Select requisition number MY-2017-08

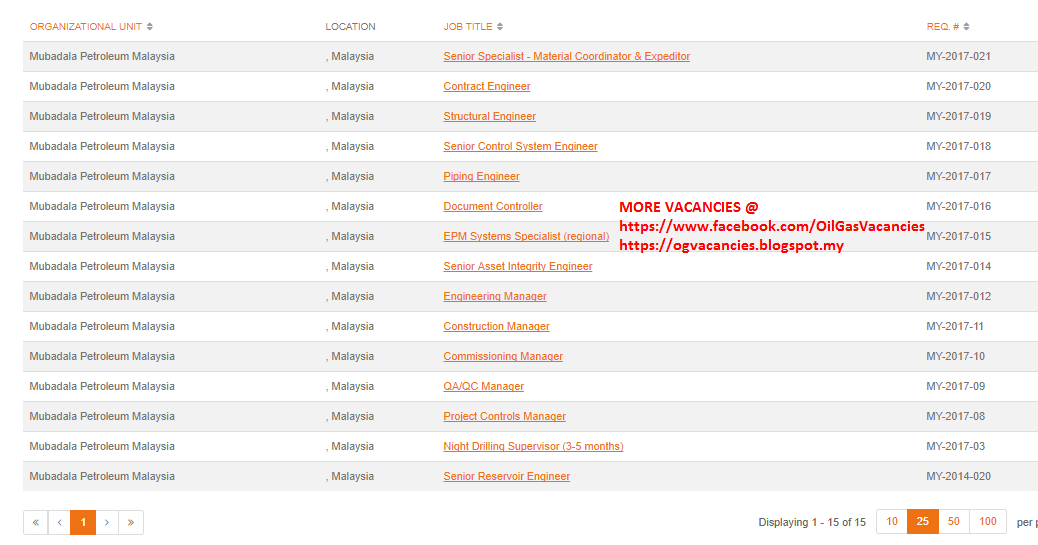click(x=955, y=417)
